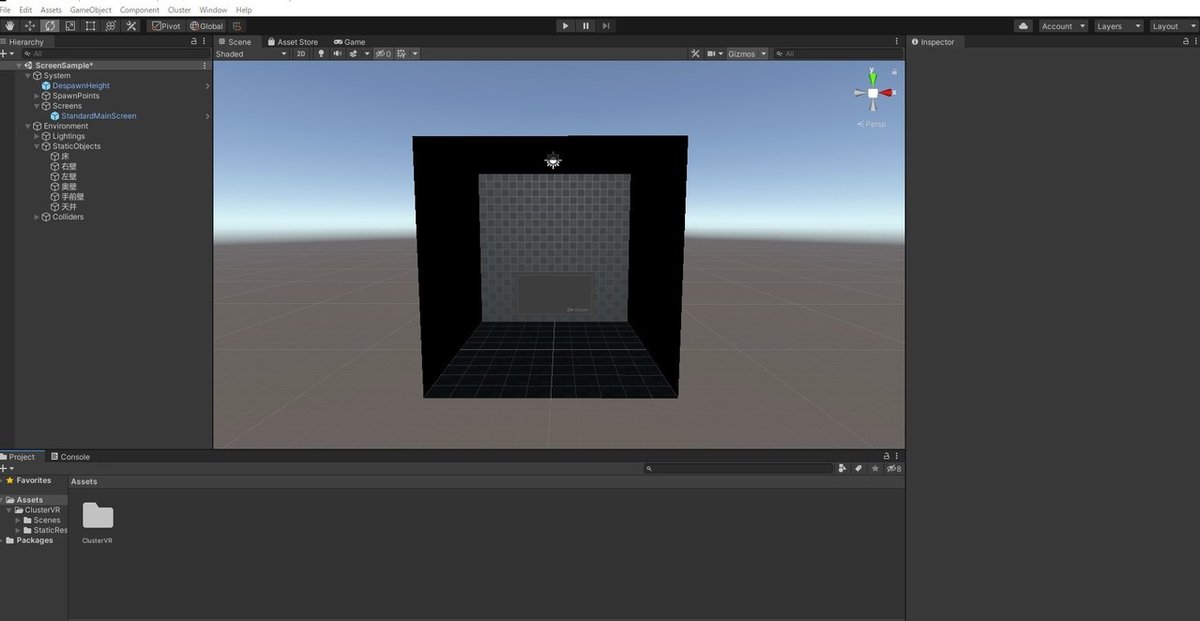This screenshot has height=621, width=1200.
Task: Switch to the Game tab
Action: [x=350, y=42]
